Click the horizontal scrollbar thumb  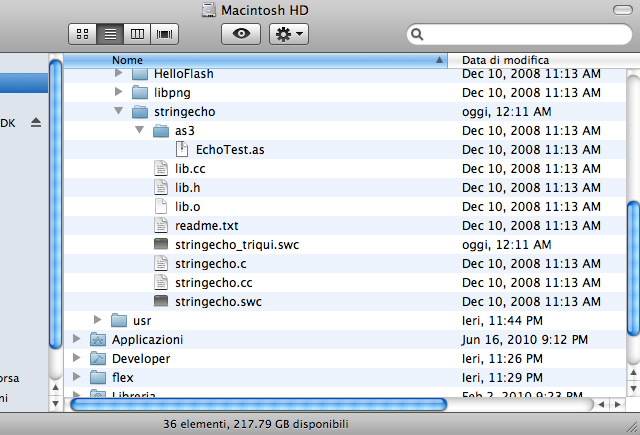pyautogui.click(x=259, y=404)
